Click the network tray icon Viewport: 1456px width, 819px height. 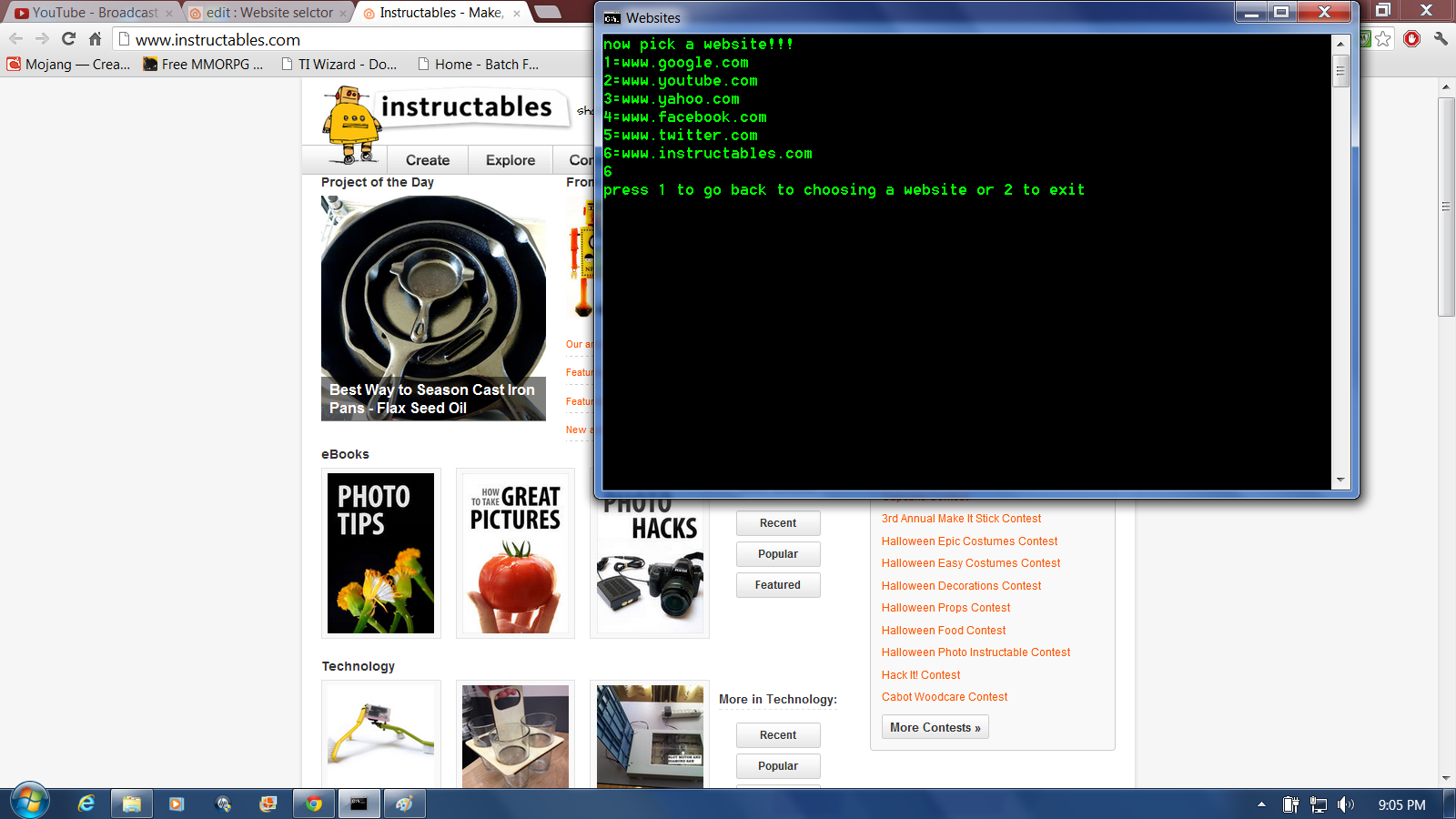click(x=1319, y=804)
